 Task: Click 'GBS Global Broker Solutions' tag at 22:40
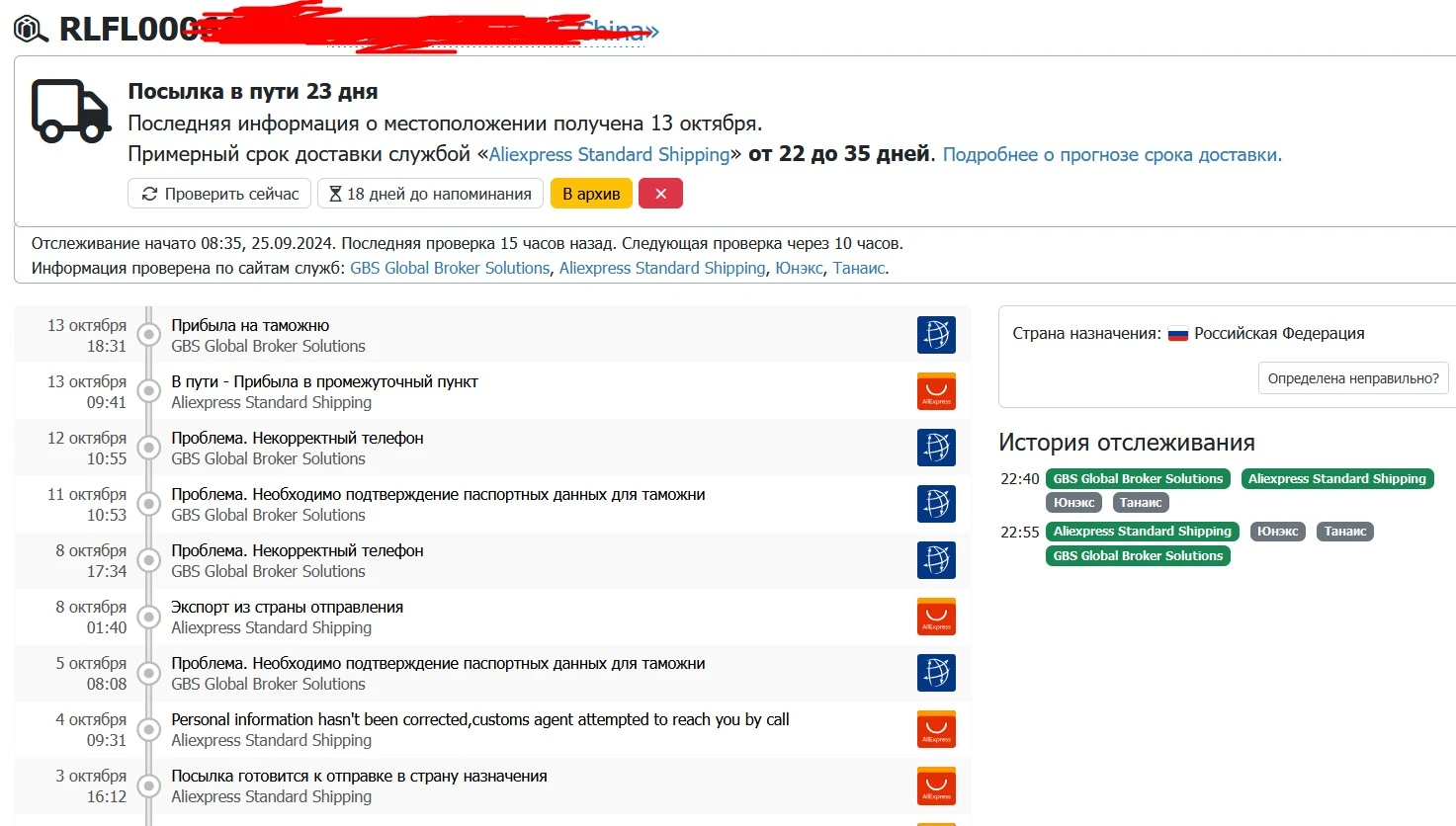coord(1138,479)
